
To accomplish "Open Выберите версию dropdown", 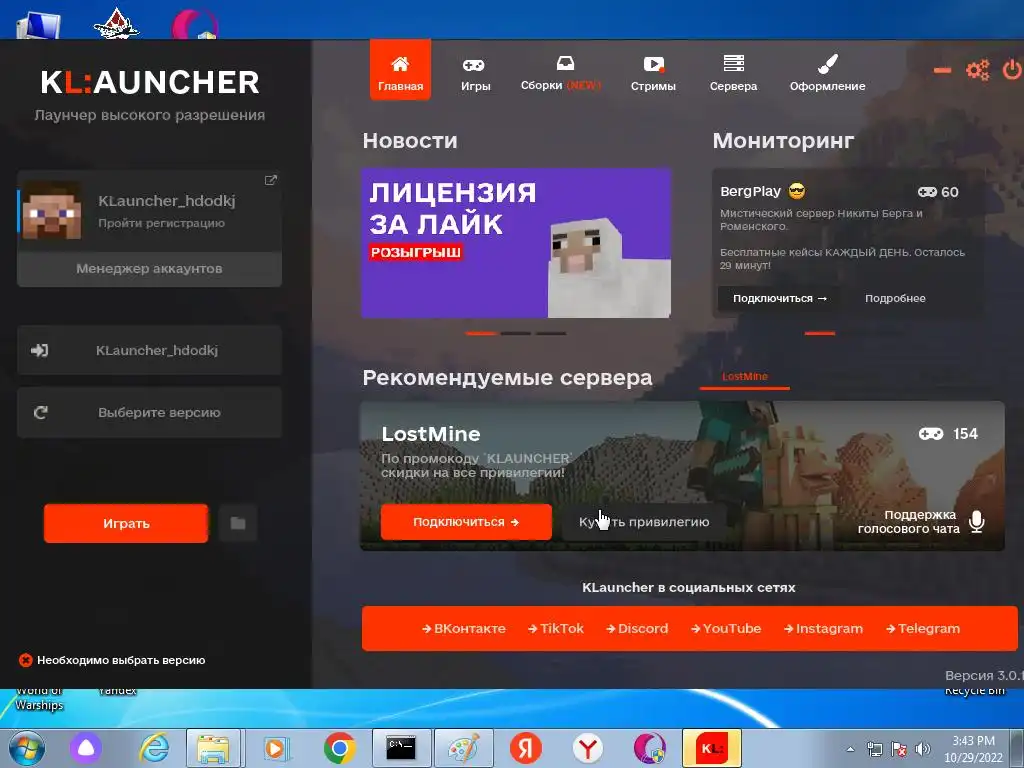I will [x=150, y=413].
